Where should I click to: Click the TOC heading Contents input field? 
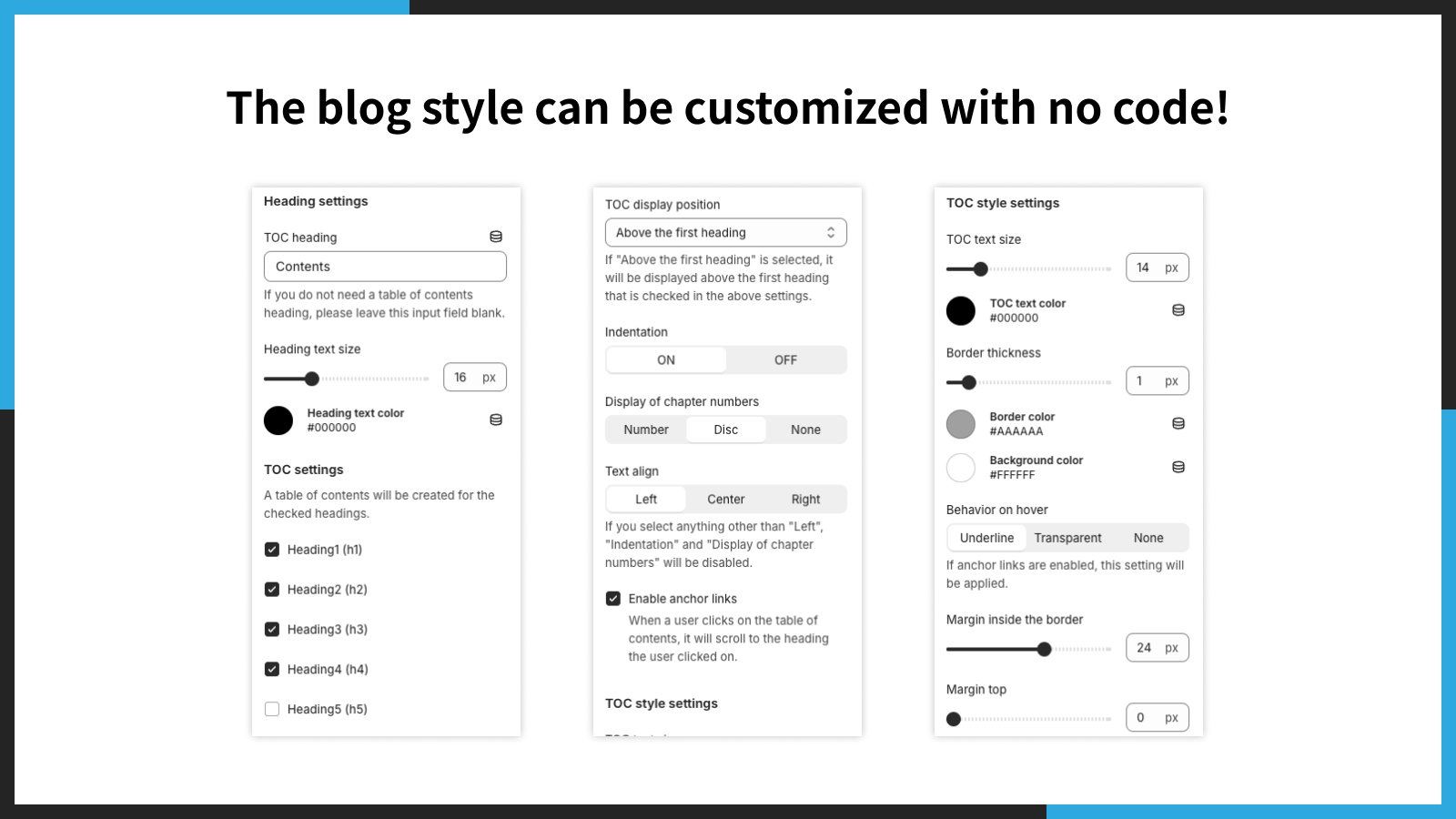click(385, 267)
